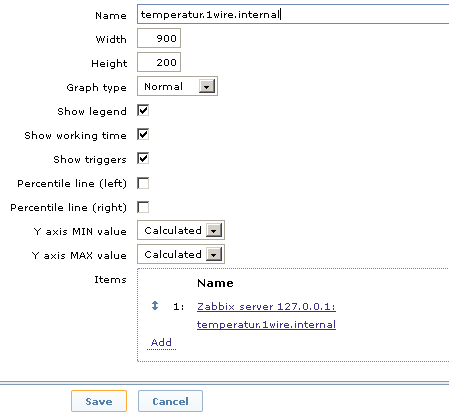Viewport: 449px width, 416px height.
Task: Disable the Show working time checkbox
Action: coord(143,135)
